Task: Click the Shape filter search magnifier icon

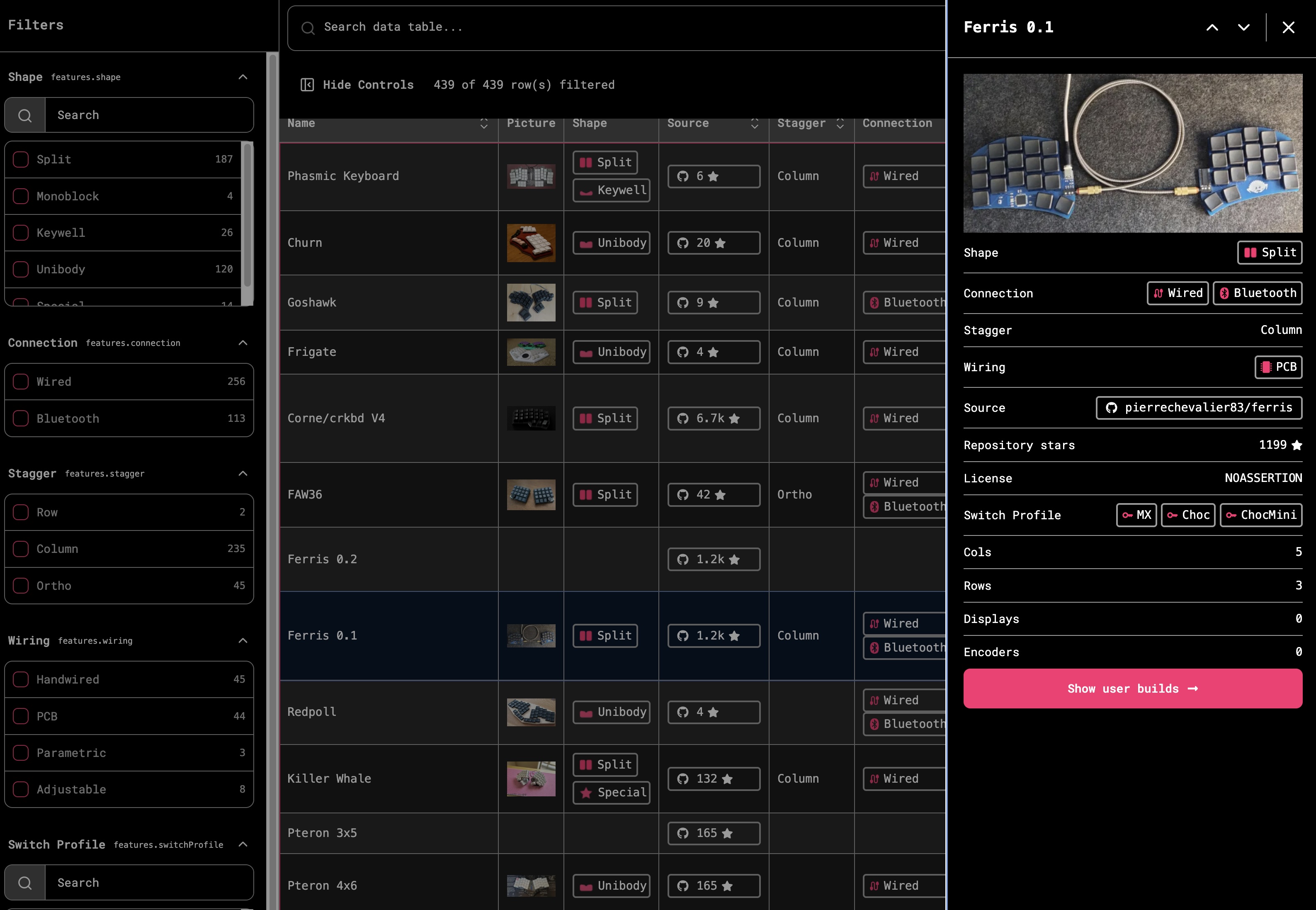Action: click(25, 115)
